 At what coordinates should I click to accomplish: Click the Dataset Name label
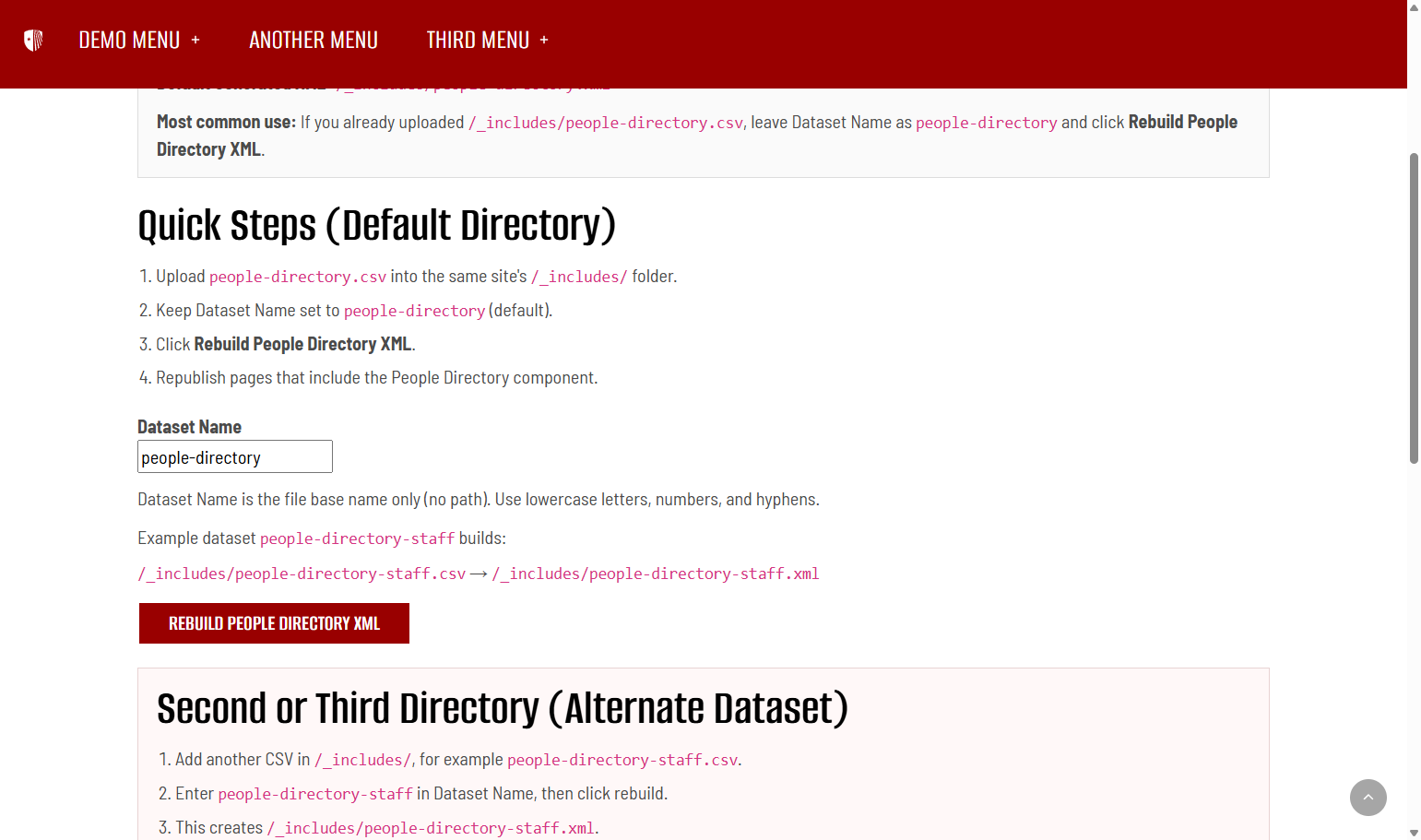click(x=189, y=427)
